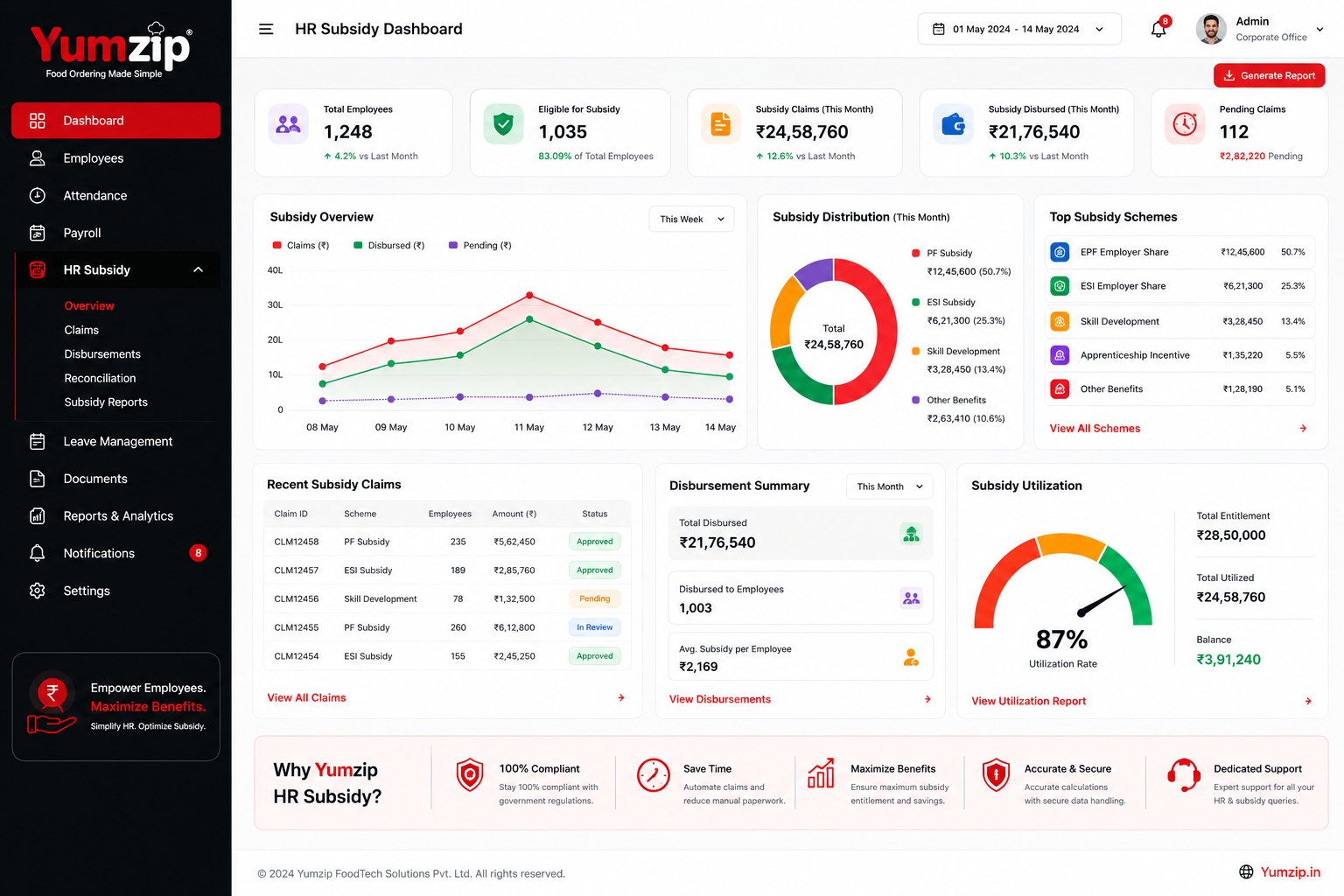
Task: Click the Subsidy Claims document icon
Action: click(721, 125)
